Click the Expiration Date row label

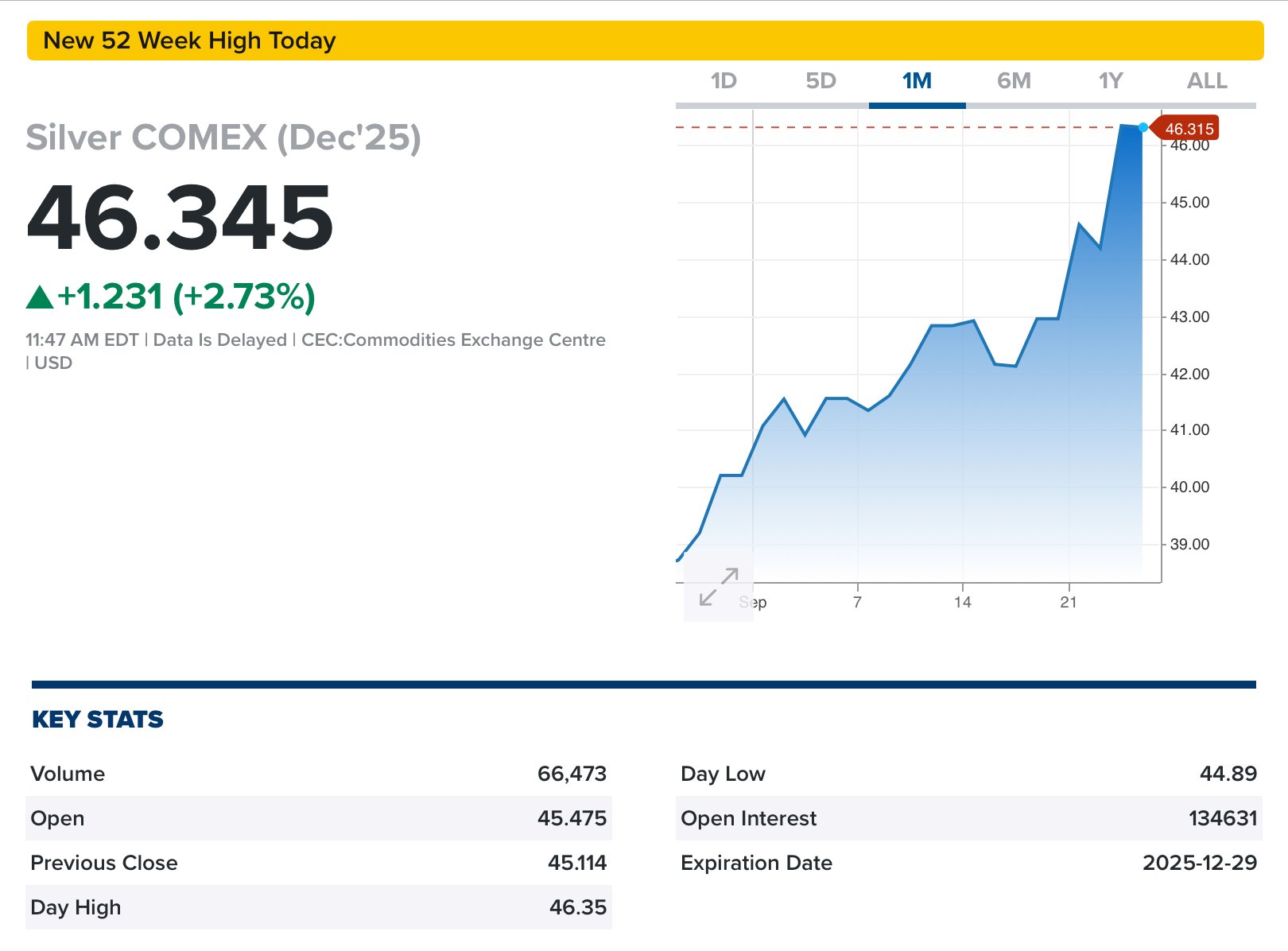pos(756,863)
